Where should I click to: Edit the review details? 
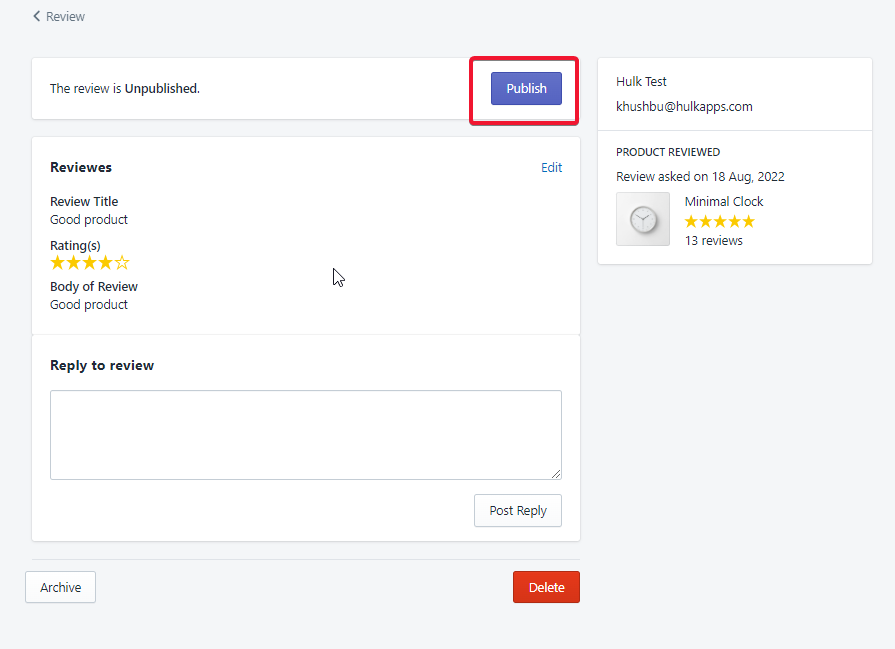[x=551, y=167]
